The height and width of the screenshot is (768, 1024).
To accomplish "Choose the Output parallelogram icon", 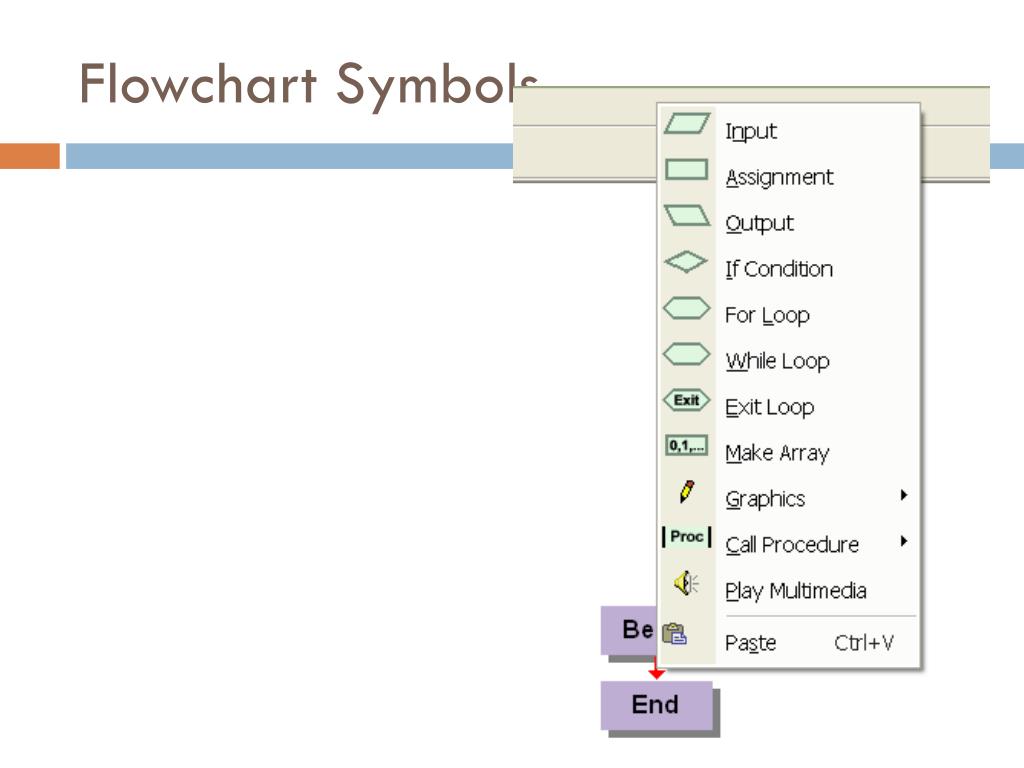I will pos(686,216).
